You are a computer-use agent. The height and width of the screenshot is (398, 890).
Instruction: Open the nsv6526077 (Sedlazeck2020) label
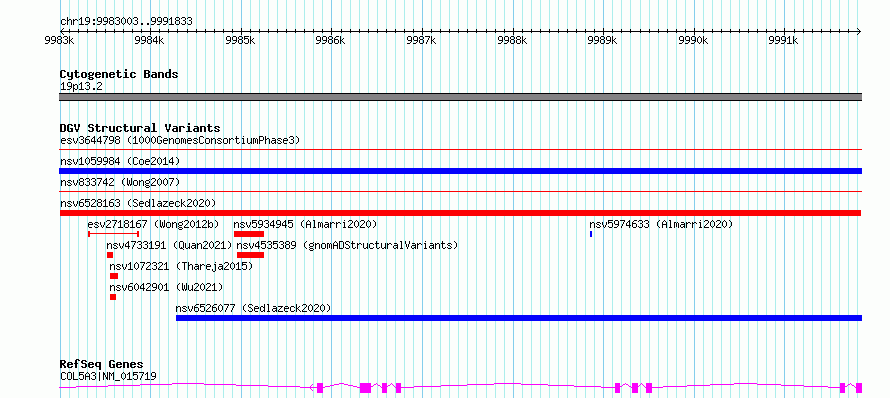click(x=253, y=308)
